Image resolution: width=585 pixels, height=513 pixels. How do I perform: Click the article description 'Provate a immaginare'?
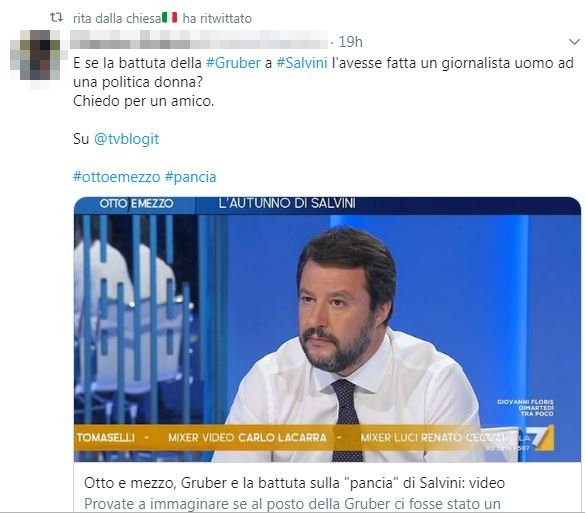pos(292,504)
